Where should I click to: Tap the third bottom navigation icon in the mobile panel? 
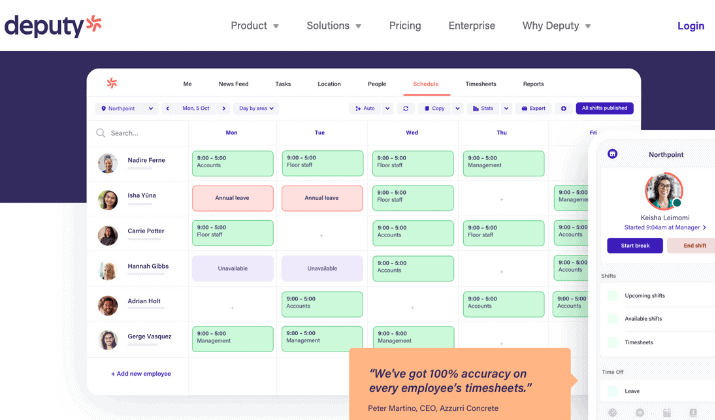click(667, 413)
